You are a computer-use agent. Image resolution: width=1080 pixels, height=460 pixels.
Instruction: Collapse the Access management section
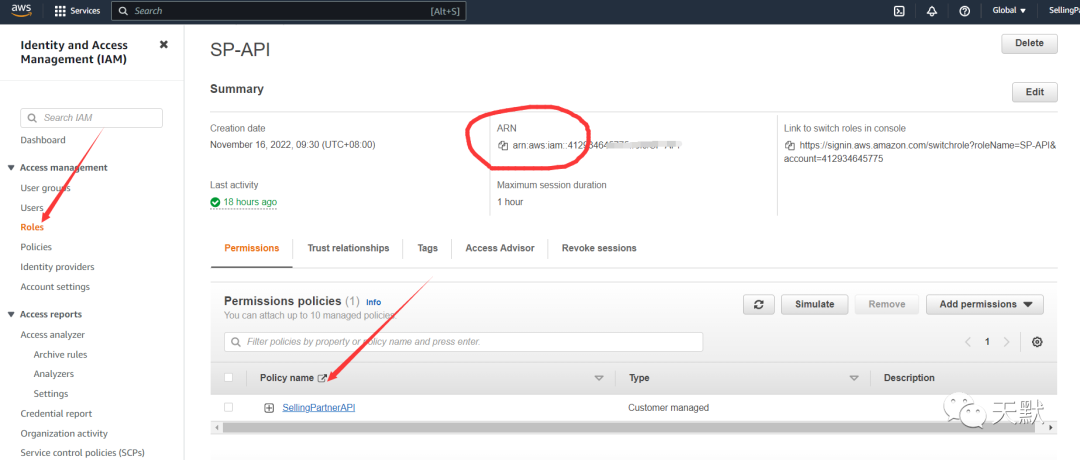[x=11, y=167]
